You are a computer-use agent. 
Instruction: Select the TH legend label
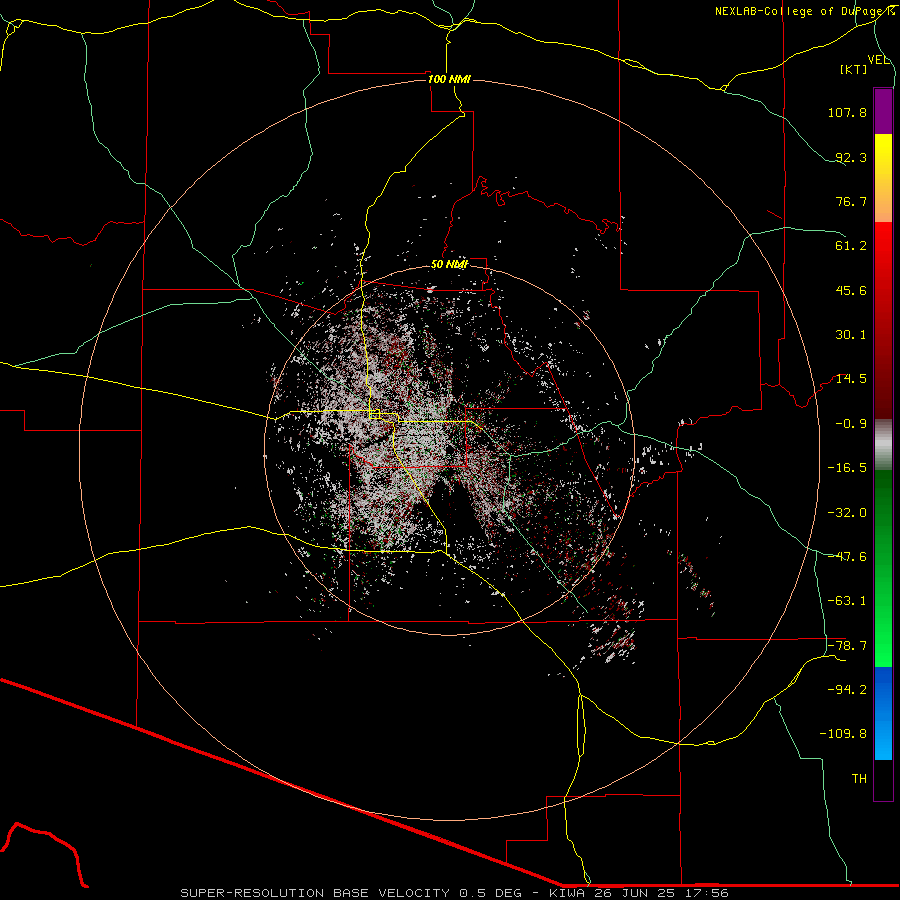click(859, 779)
